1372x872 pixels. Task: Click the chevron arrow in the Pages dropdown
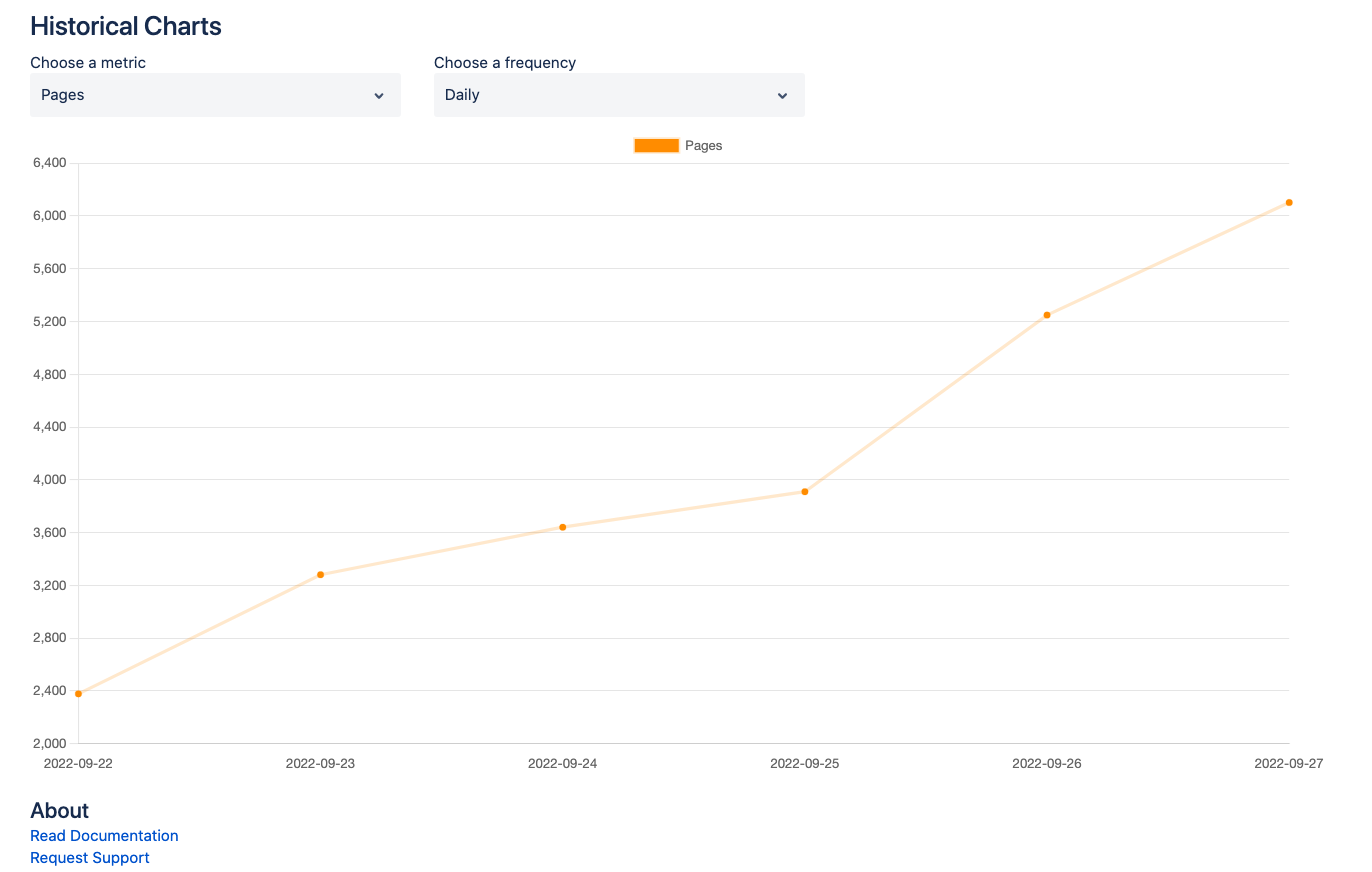pyautogui.click(x=379, y=96)
